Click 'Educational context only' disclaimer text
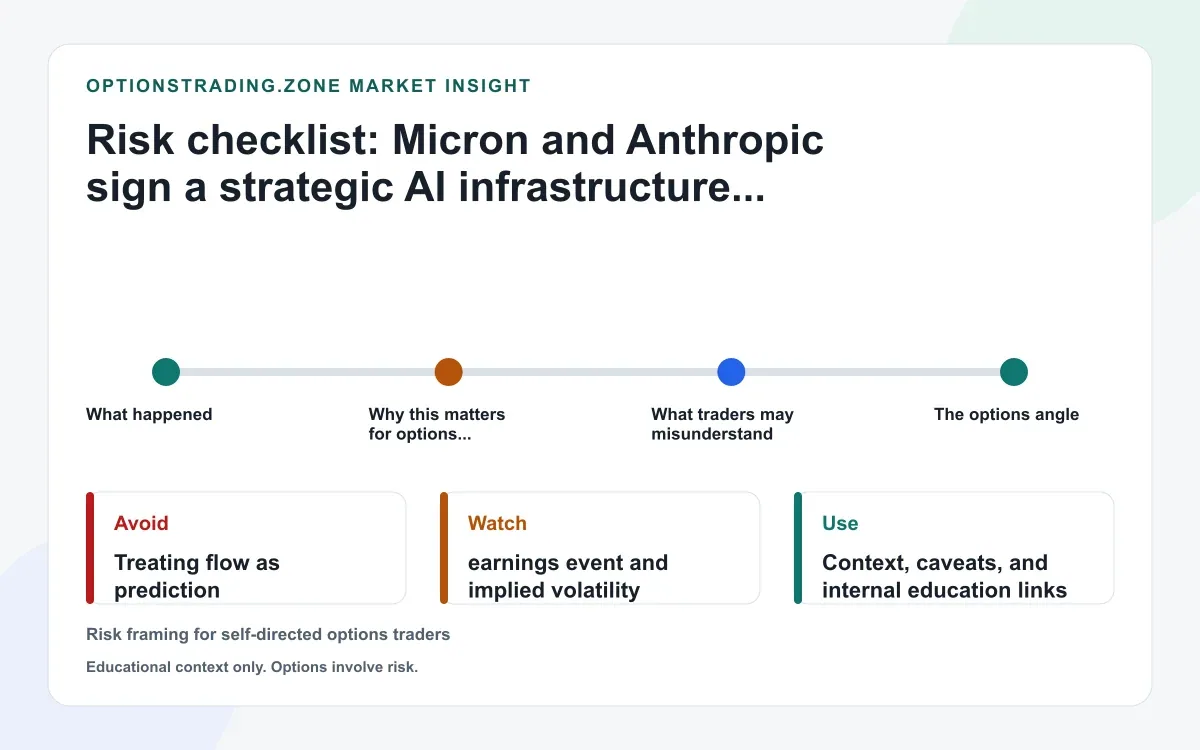The width and height of the screenshot is (1200, 750). 252,667
